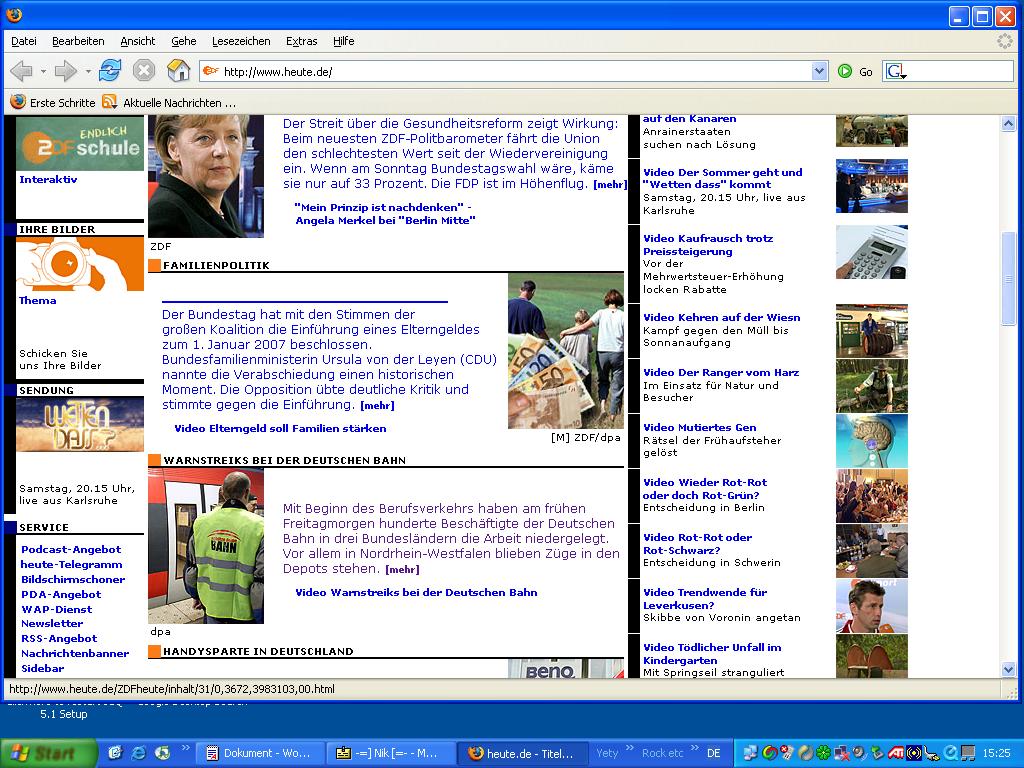1024x768 pixels.
Task: Open the Newsletter service link
Action: (x=52, y=624)
